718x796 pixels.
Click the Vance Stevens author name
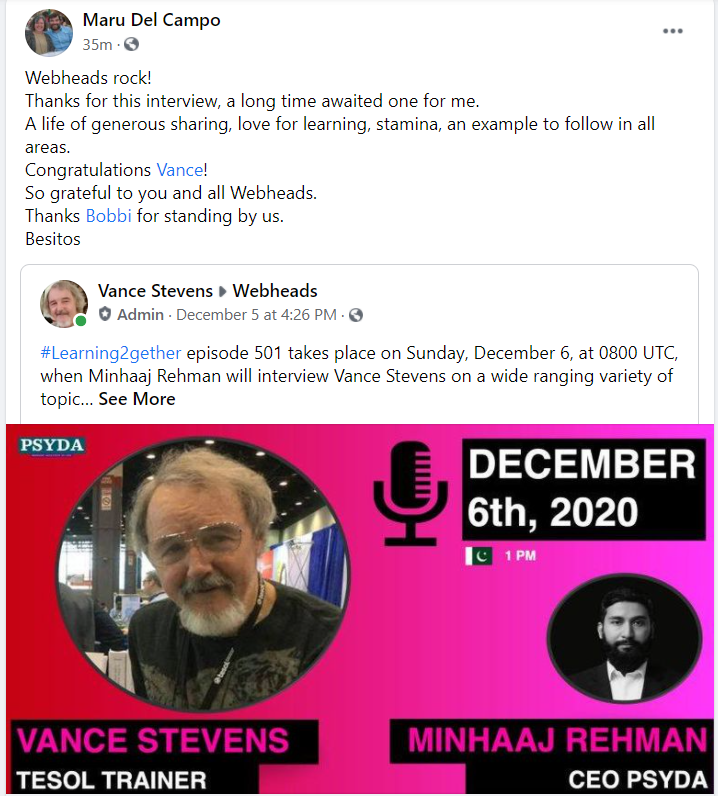[x=155, y=291]
